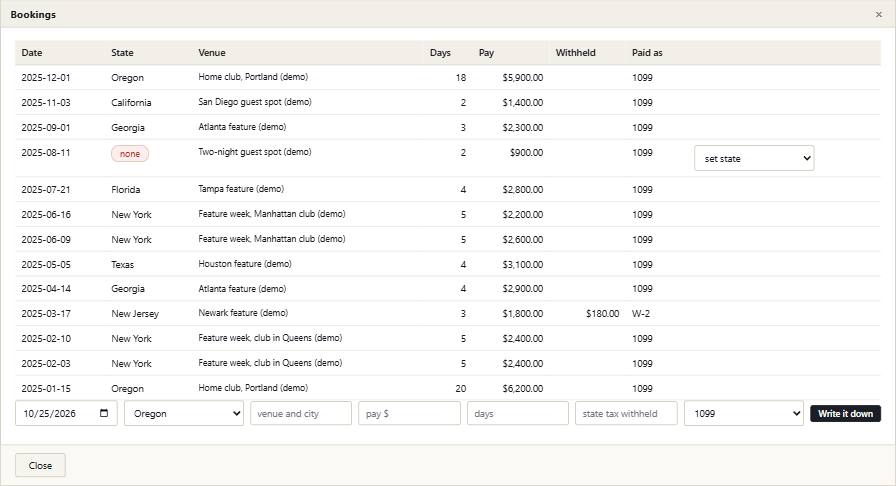This screenshot has height=486, width=896.
Task: Click the $1,800.00 pay value
Action: [523, 313]
